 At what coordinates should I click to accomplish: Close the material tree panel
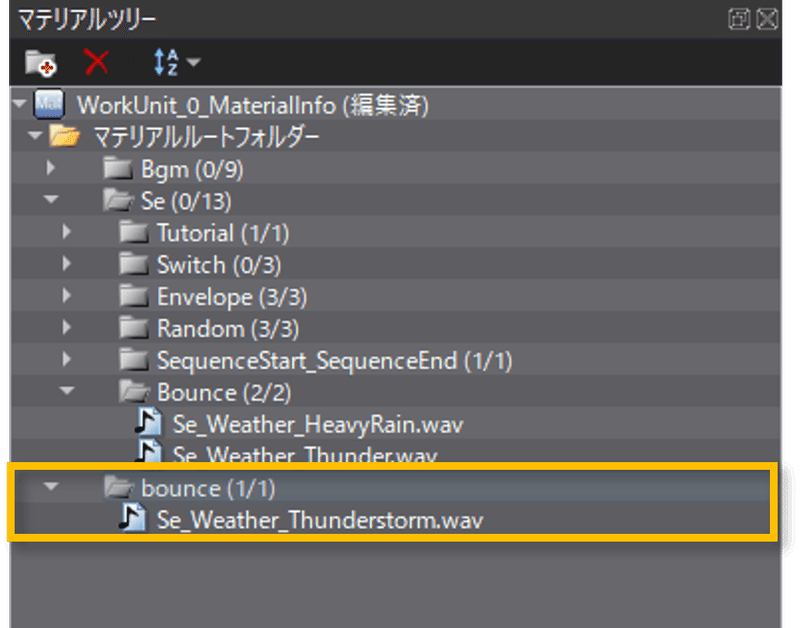(767, 19)
